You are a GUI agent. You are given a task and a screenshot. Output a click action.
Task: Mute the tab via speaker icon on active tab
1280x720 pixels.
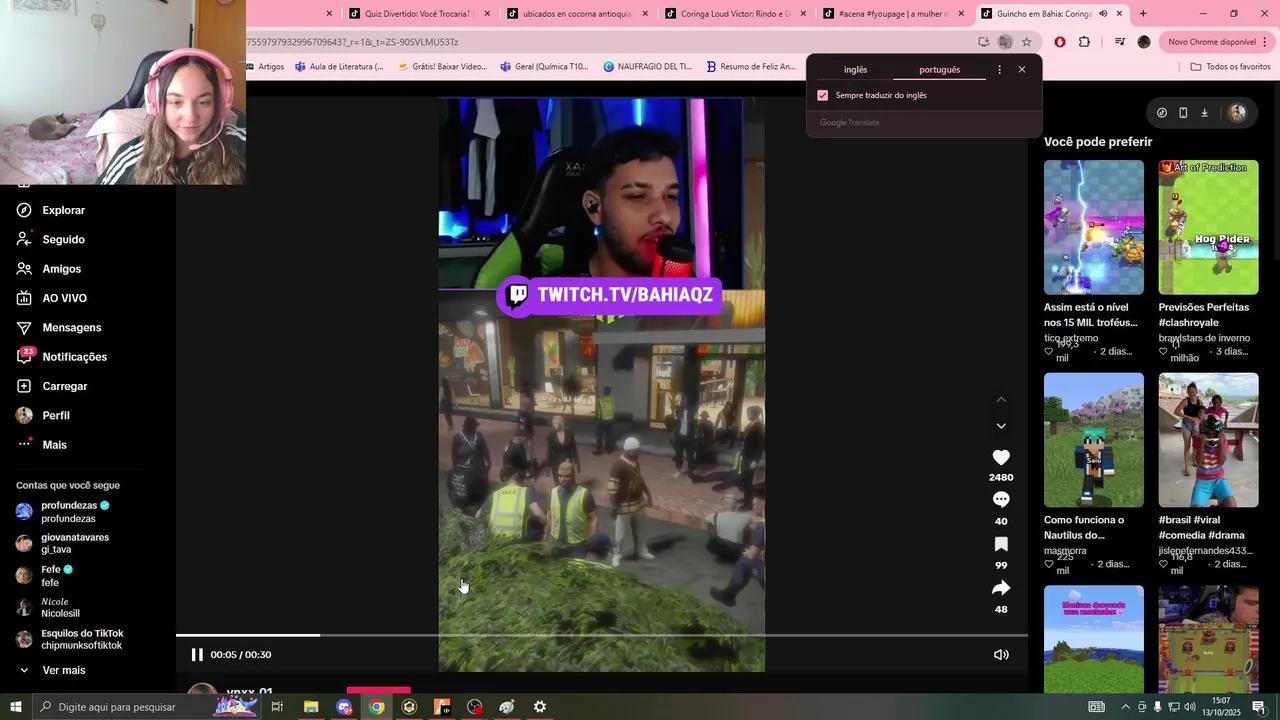coord(1103,14)
